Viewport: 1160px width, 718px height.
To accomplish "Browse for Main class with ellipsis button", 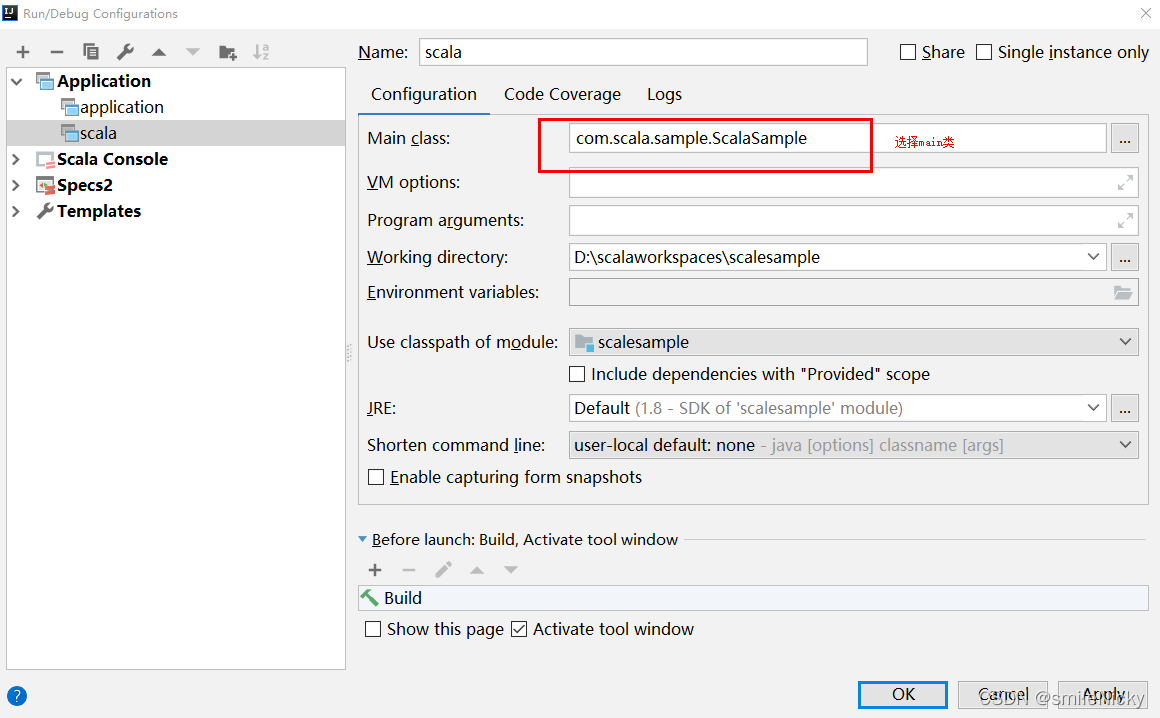I will pyautogui.click(x=1125, y=139).
